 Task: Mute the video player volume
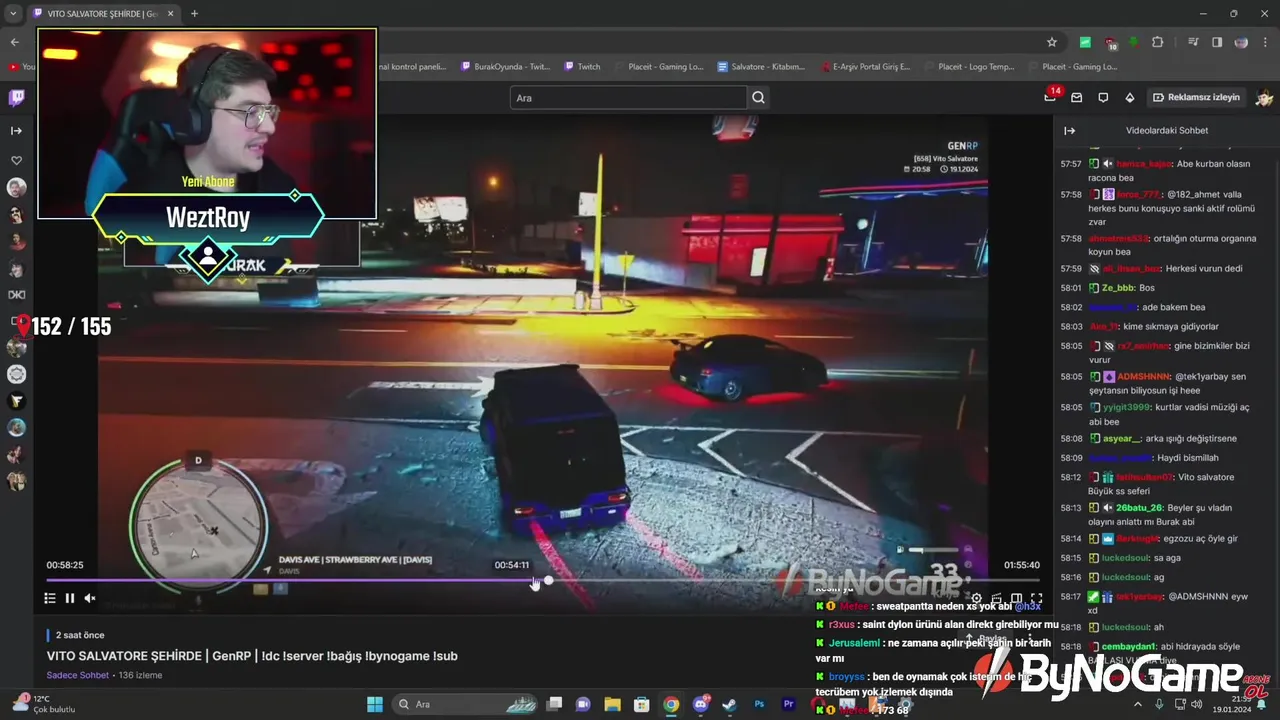90,598
